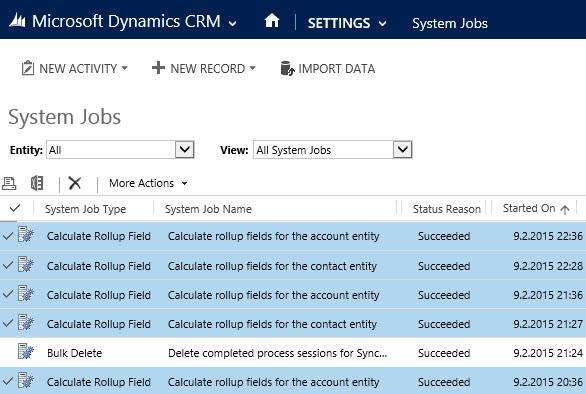
Task: Click the Microsoft Dynamics CRM logo icon
Action: (17, 21)
